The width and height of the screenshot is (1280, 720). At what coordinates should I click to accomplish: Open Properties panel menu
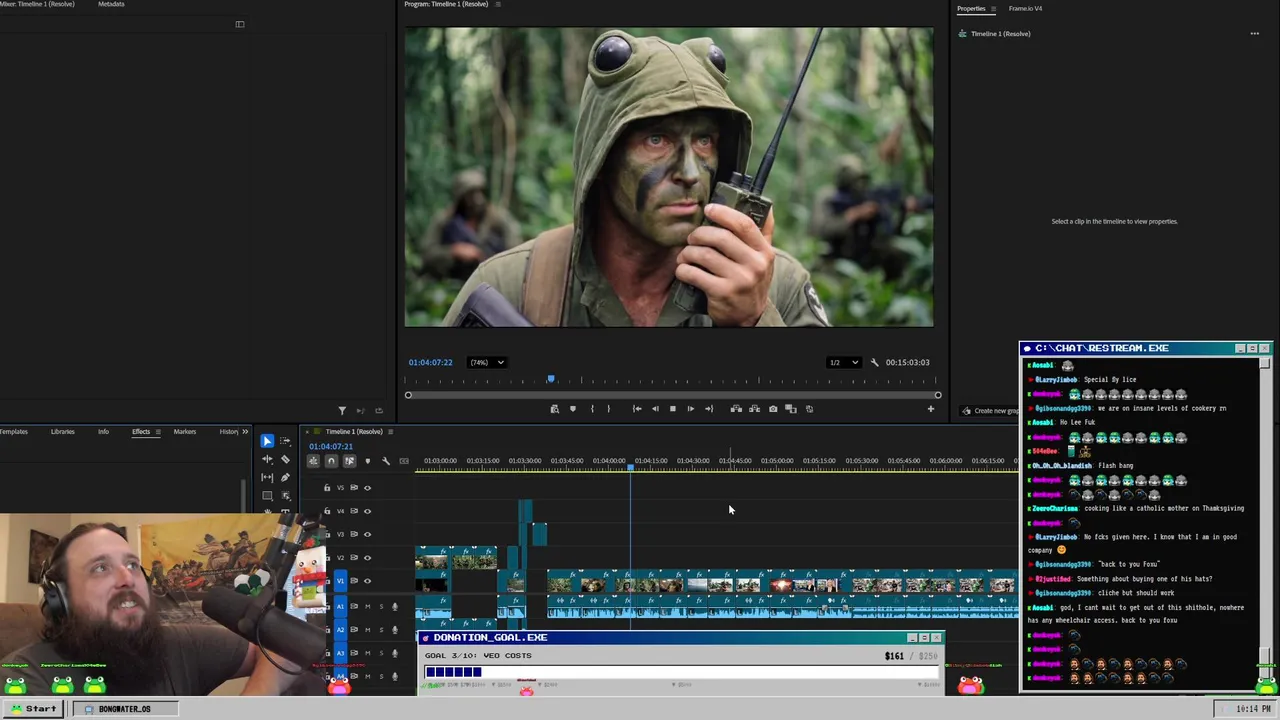click(993, 9)
